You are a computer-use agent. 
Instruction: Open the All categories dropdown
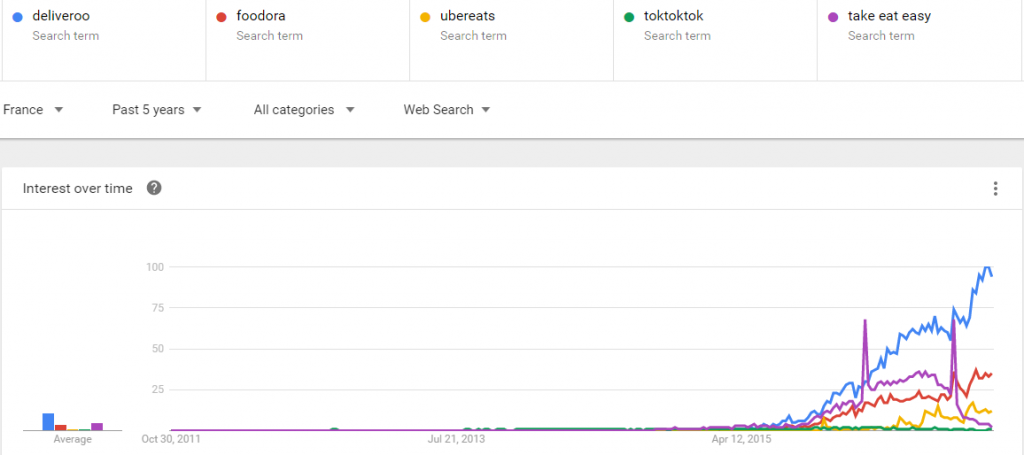coord(304,110)
